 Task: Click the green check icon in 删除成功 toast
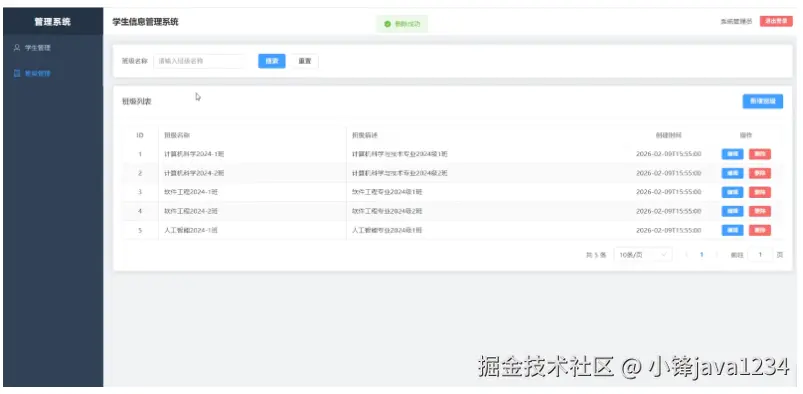click(x=387, y=24)
